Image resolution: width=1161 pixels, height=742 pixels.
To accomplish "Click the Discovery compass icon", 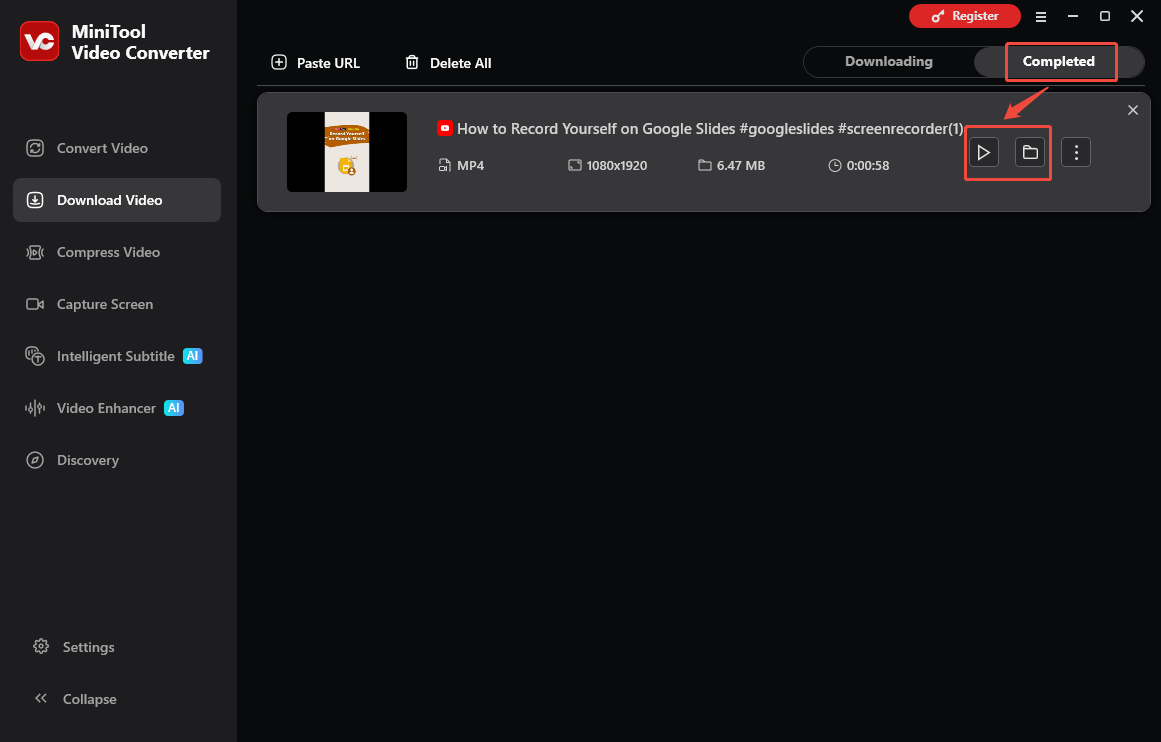I will click(35, 460).
